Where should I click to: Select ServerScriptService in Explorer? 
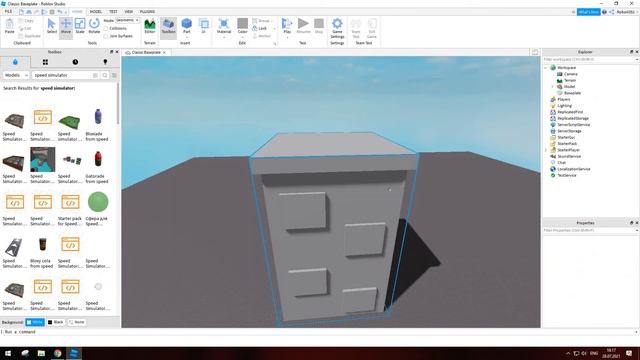coord(573,124)
